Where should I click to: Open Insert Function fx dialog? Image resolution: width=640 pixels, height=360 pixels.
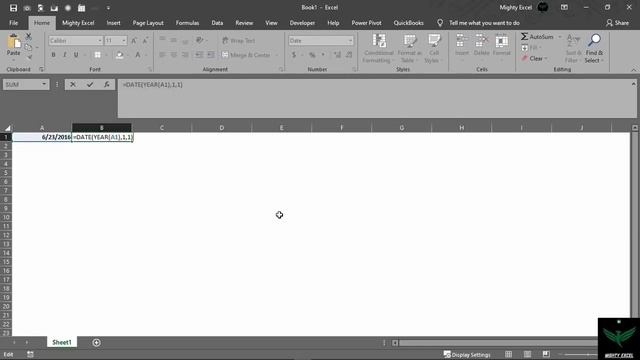107,84
